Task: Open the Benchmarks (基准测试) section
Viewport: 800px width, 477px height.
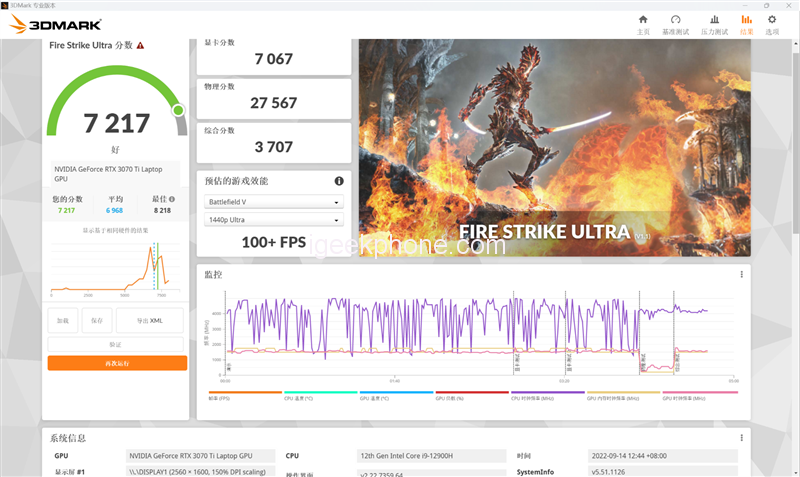Action: tap(676, 24)
